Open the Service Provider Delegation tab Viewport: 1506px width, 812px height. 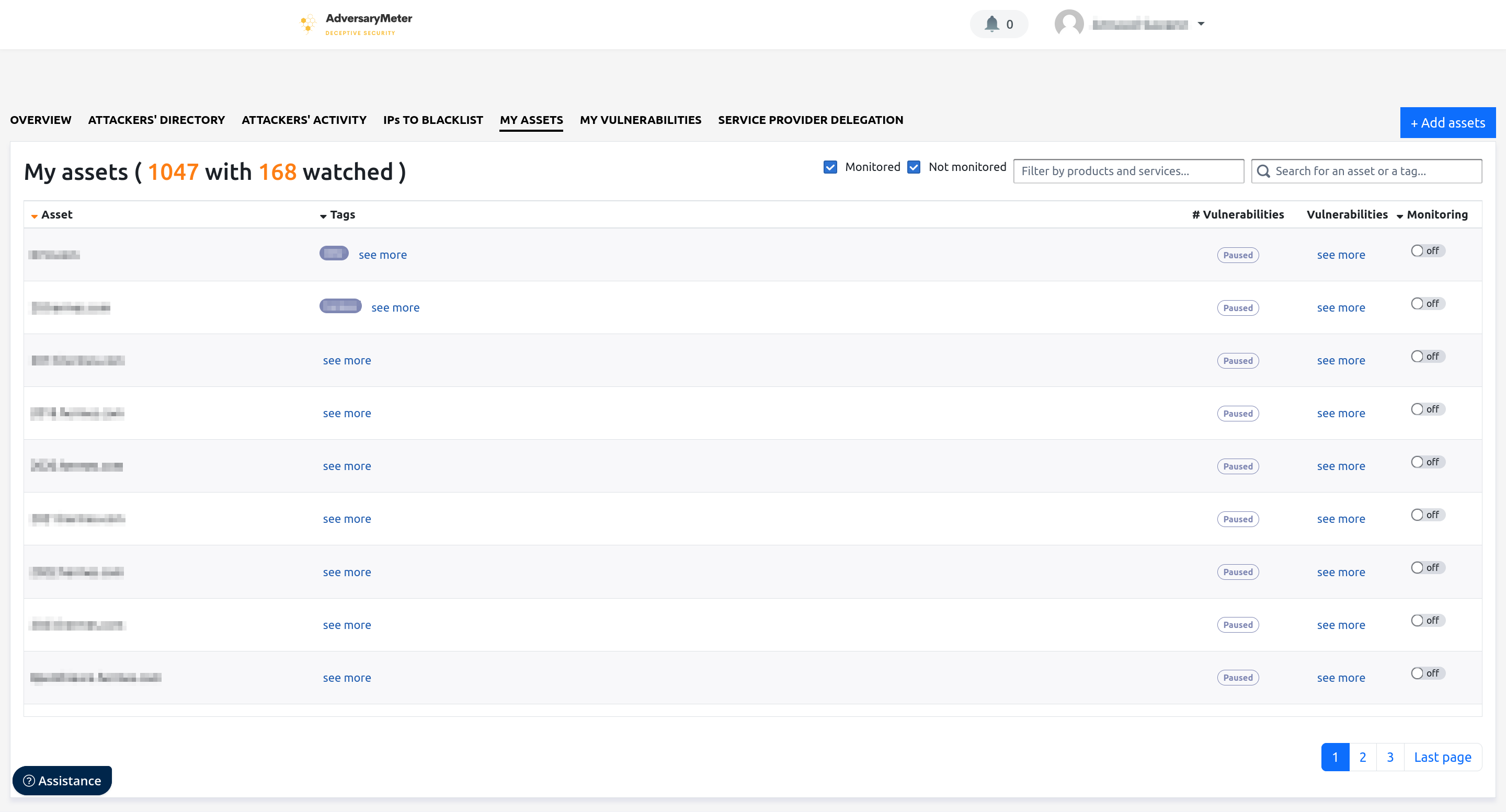click(811, 120)
